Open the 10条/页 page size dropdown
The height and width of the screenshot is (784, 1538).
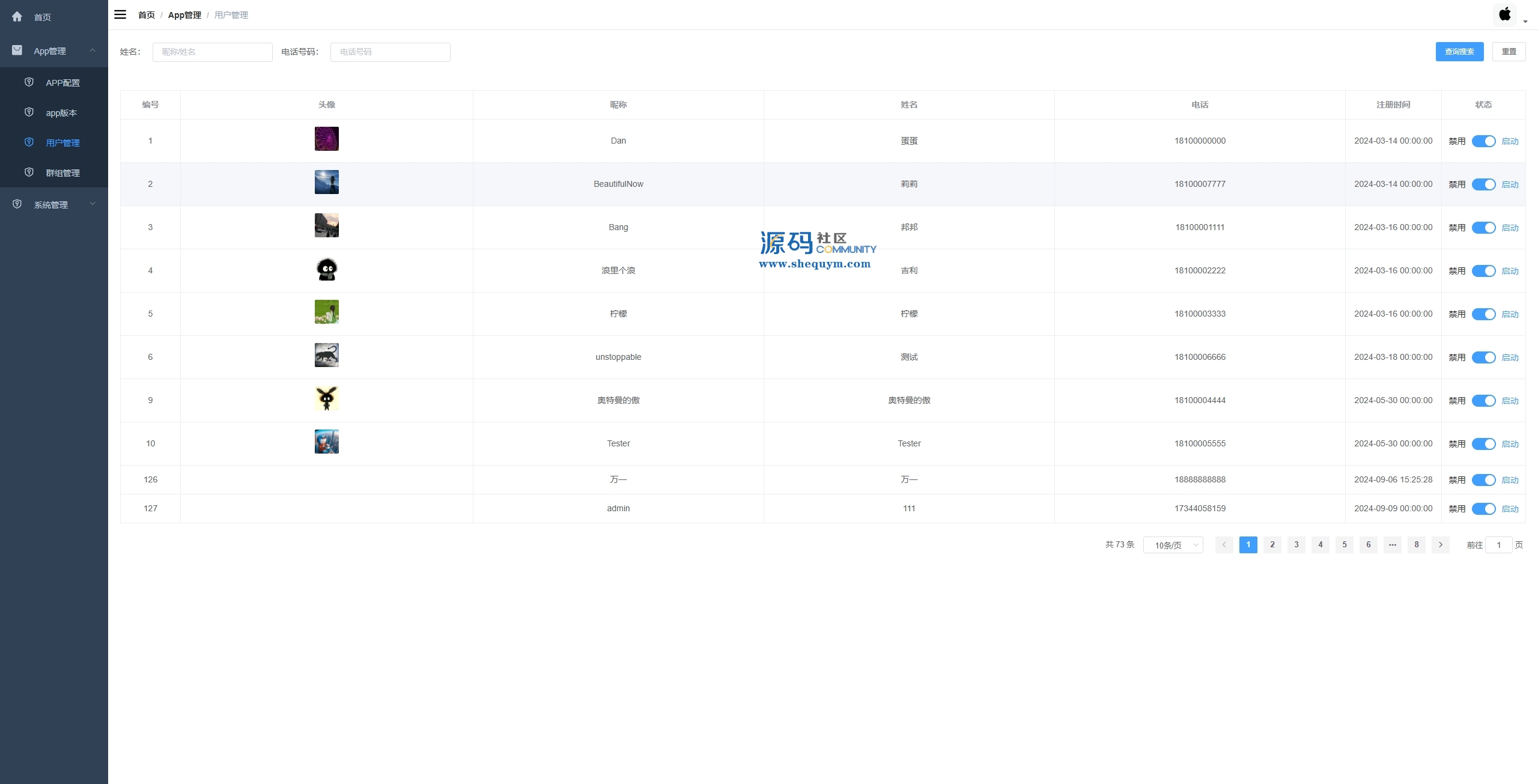tap(1173, 545)
